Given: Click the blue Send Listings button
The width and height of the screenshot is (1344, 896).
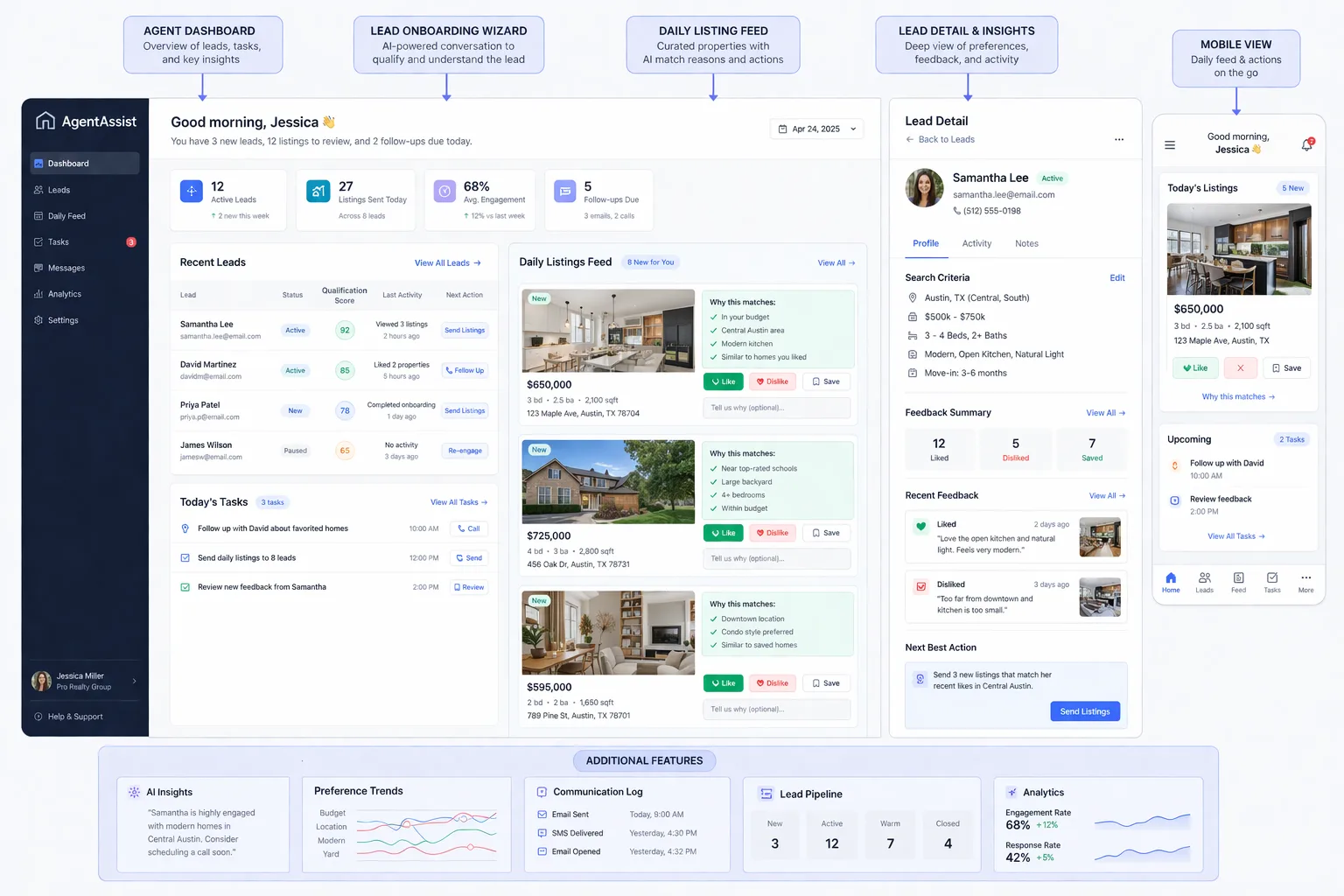Looking at the screenshot, I should pyautogui.click(x=1085, y=711).
